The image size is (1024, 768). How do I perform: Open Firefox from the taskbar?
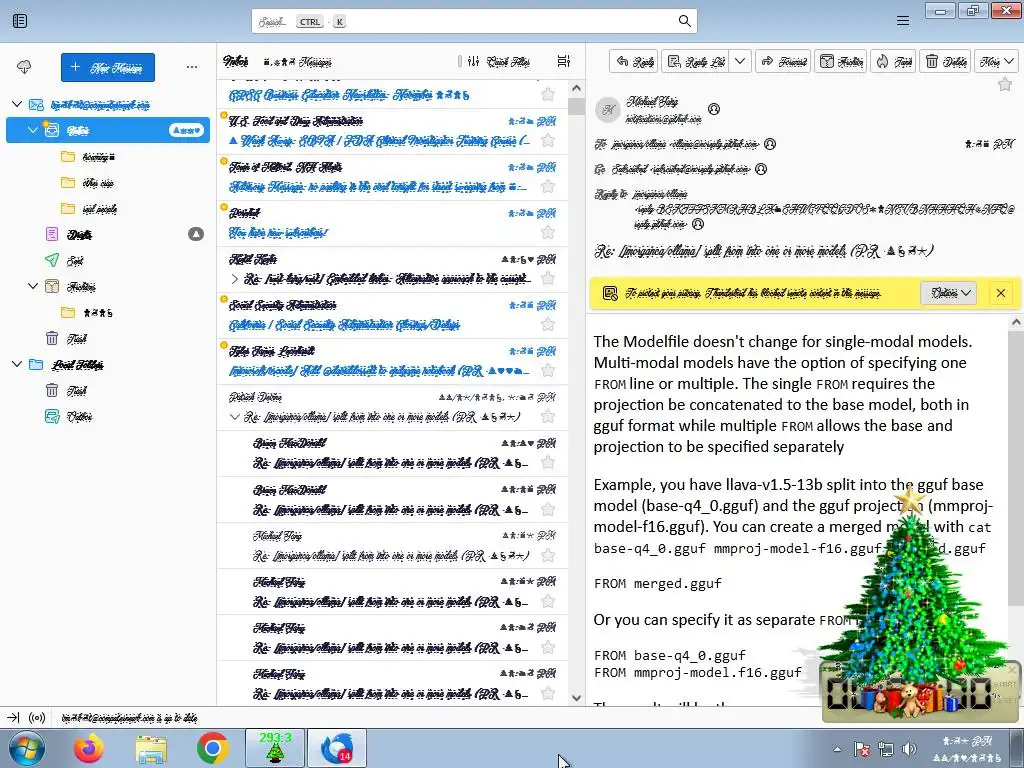89,748
